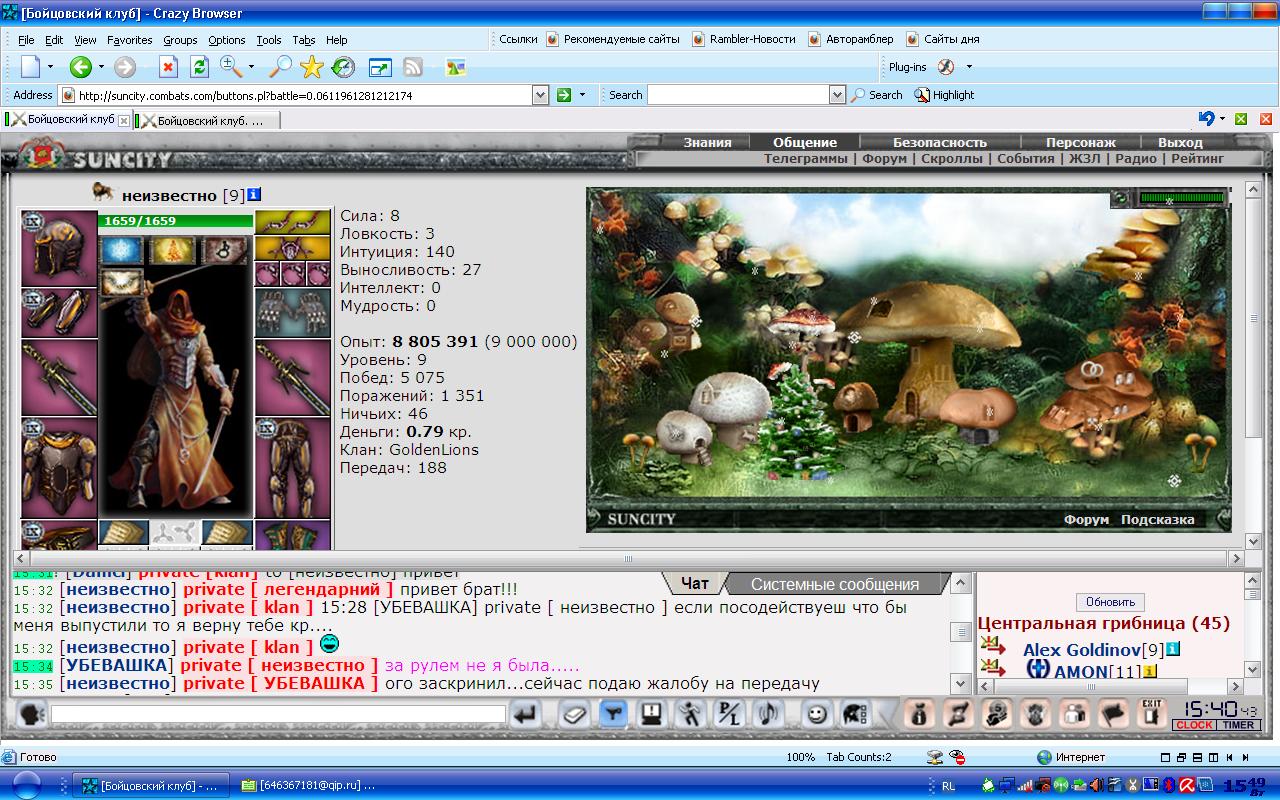Click the 1659/1659 health bar
Screen dimensions: 1280x800
coord(175,221)
